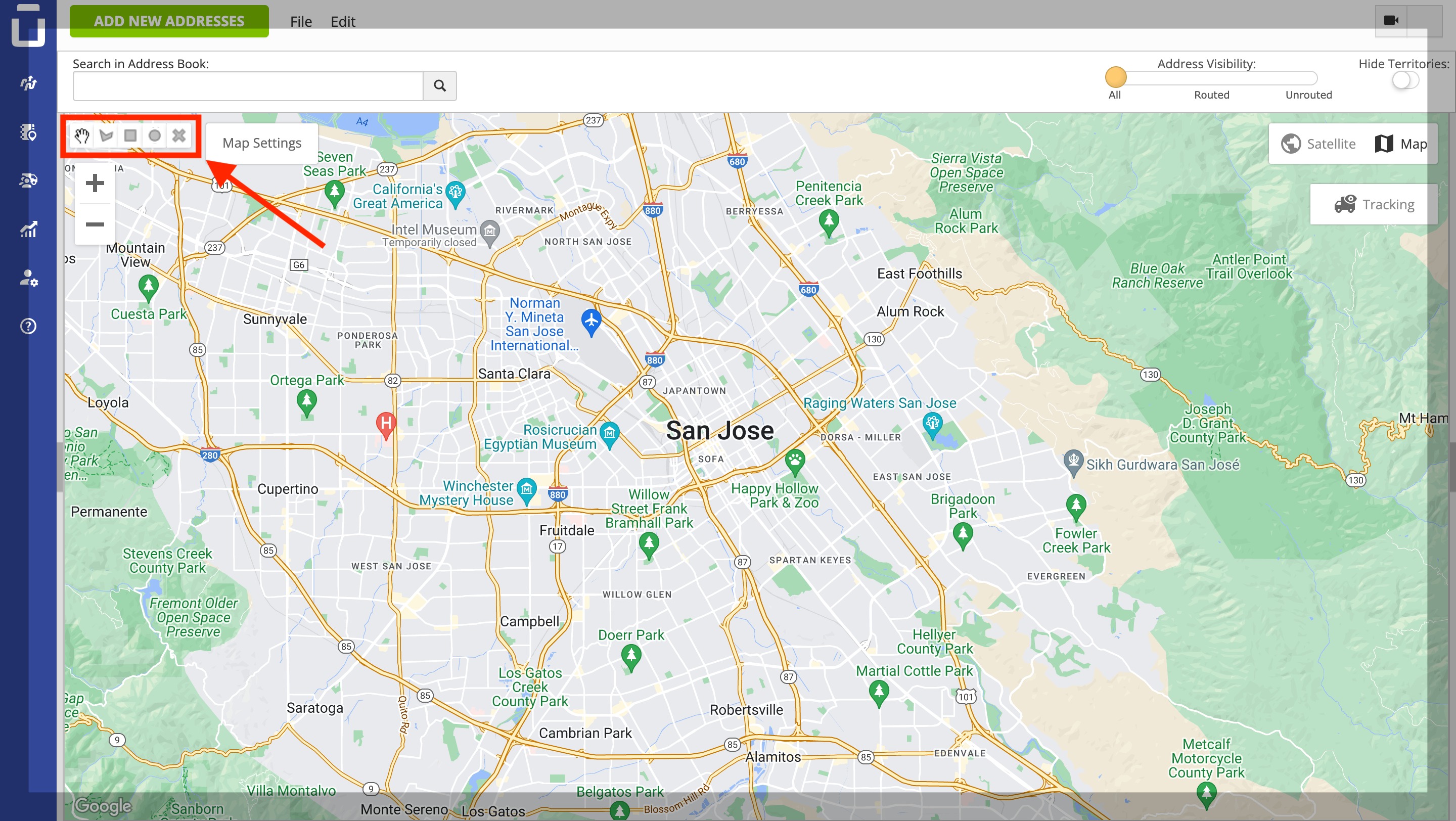Open the team and vehicles sidebar icon
This screenshot has height=821, width=1456.
[28, 180]
